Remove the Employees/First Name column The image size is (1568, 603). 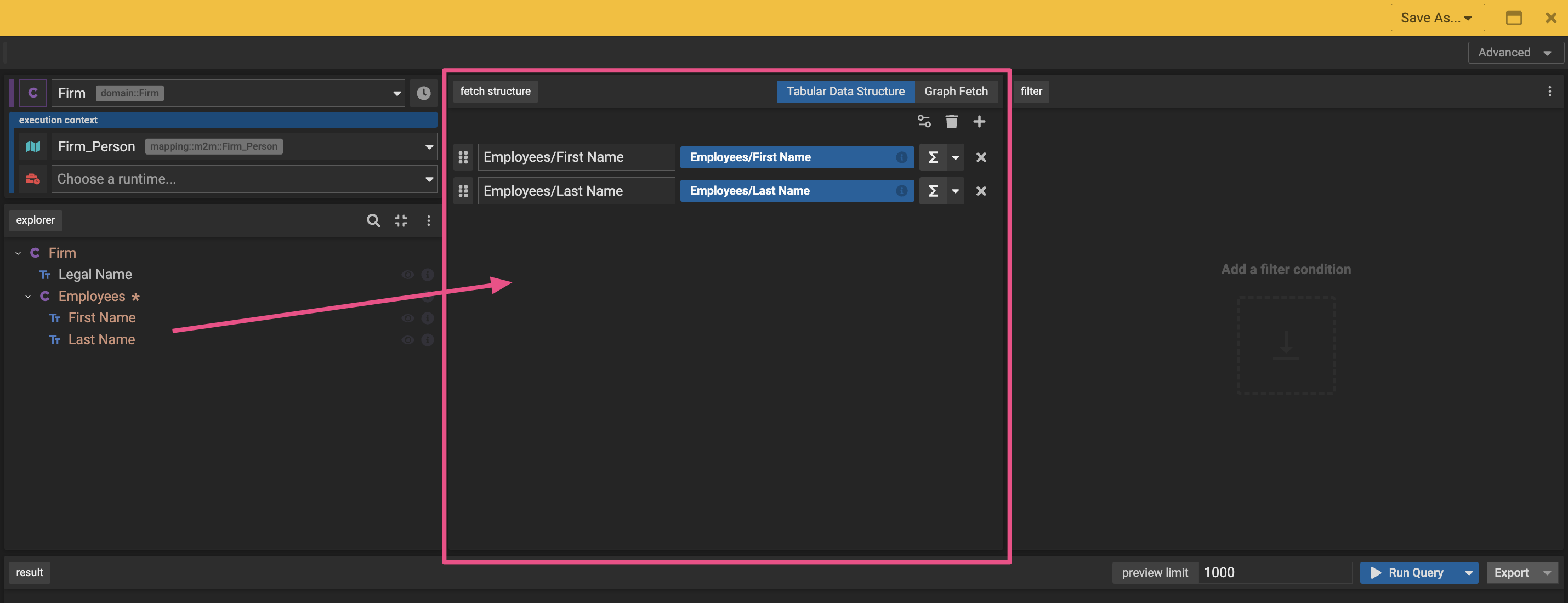[x=981, y=157]
